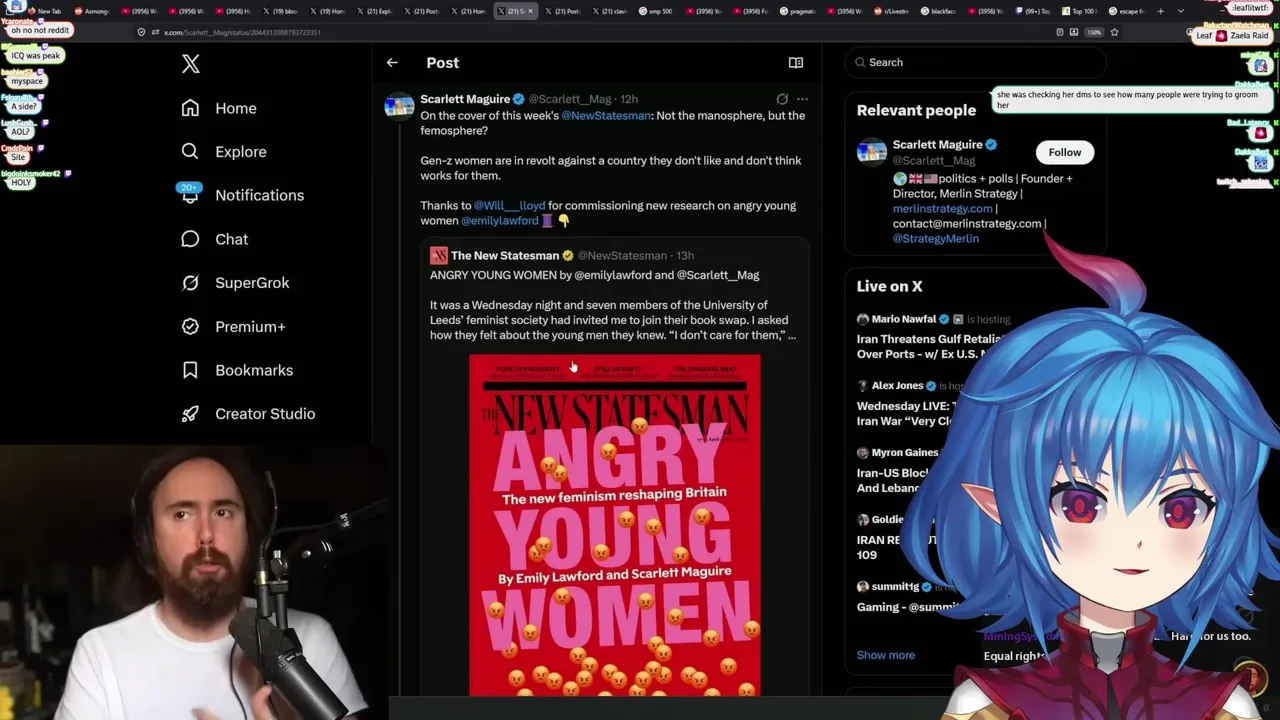Open the @Will___lloyd mention link
The height and width of the screenshot is (720, 1280).
[510, 206]
